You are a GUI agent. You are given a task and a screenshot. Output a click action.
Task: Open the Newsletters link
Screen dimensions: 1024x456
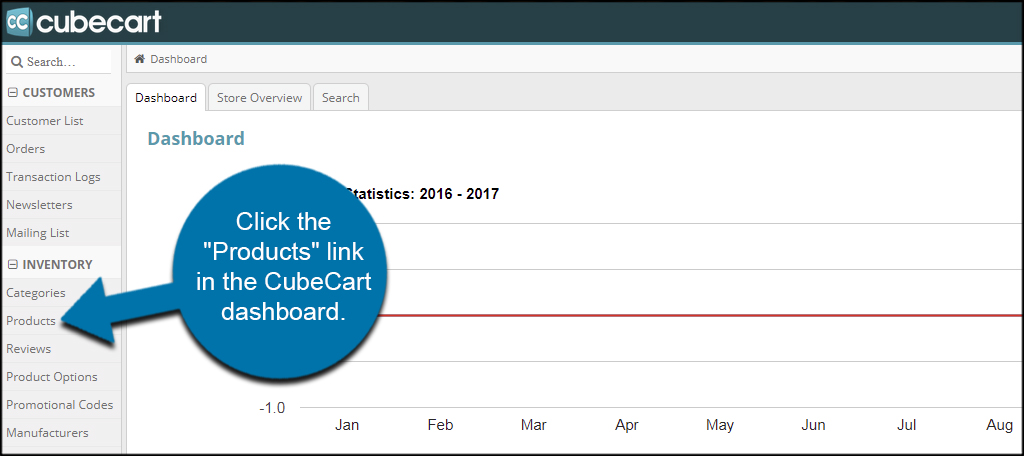39,205
